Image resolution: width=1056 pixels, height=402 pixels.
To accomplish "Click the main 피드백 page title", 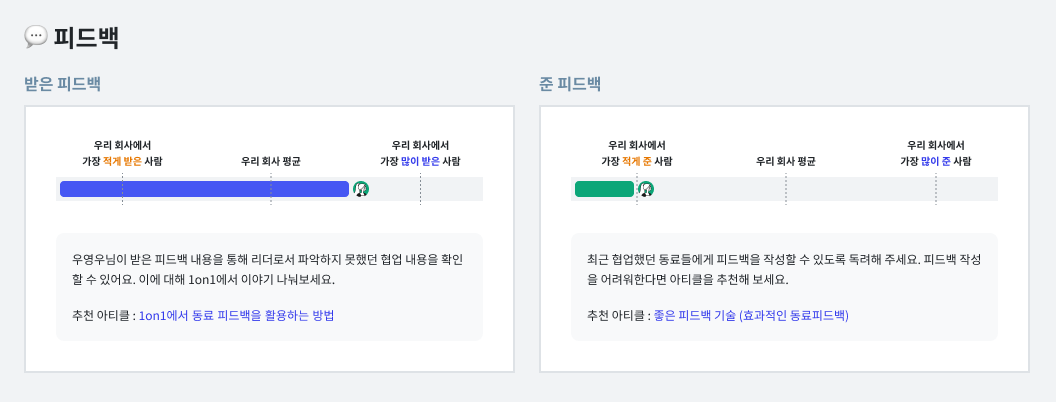I will (x=86, y=37).
